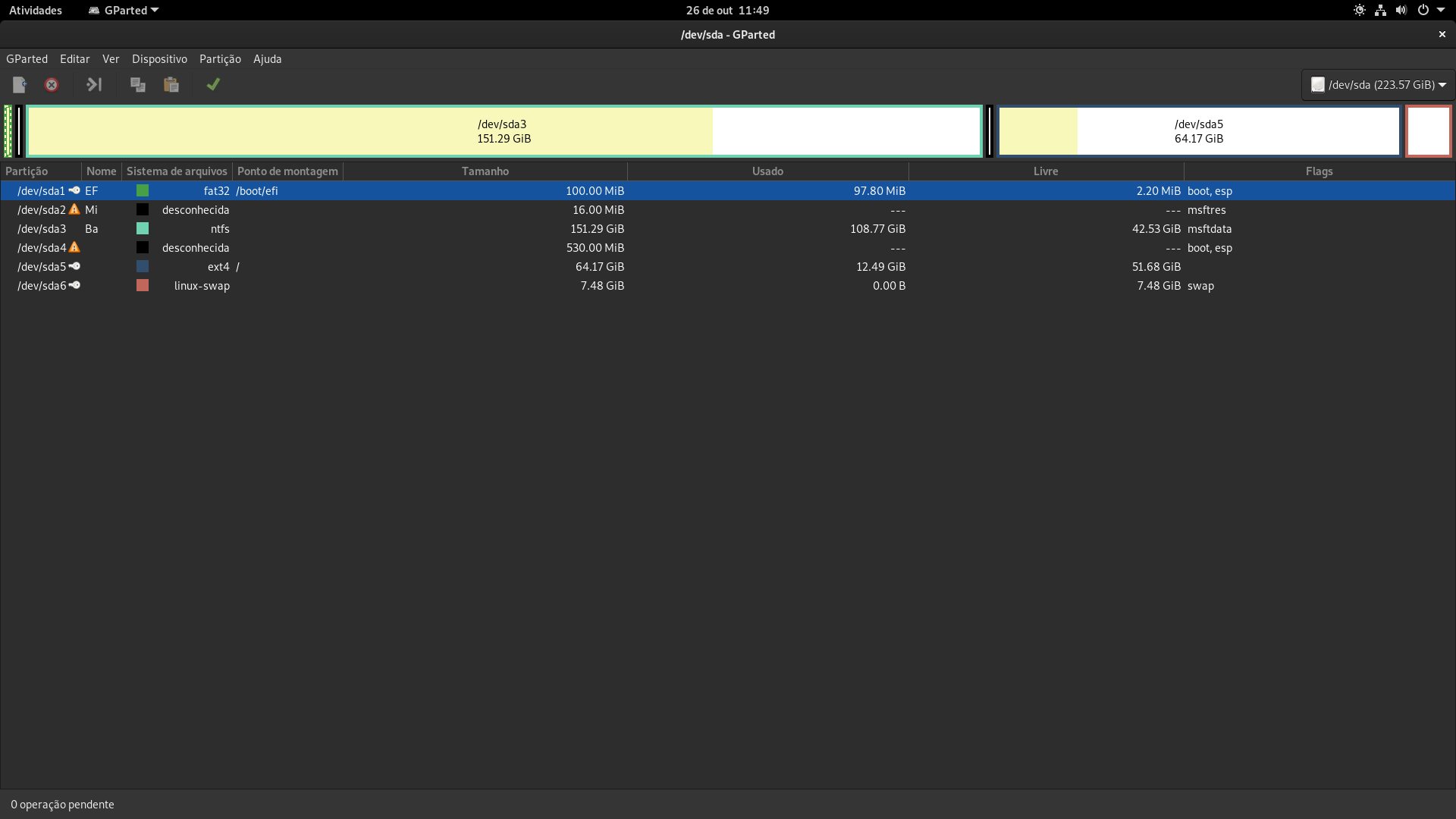
Task: Click the 0 operação pendente status text
Action: [x=62, y=805]
